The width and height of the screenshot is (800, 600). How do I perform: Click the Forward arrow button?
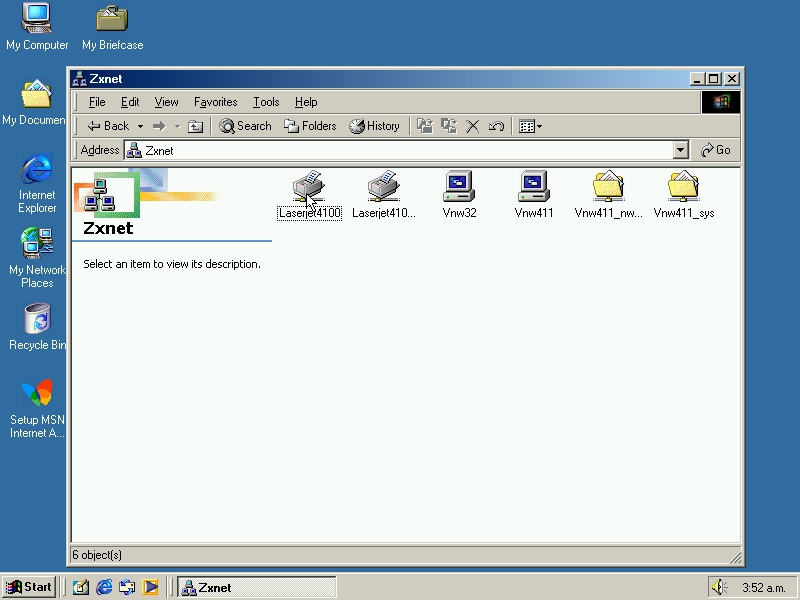pyautogui.click(x=159, y=126)
